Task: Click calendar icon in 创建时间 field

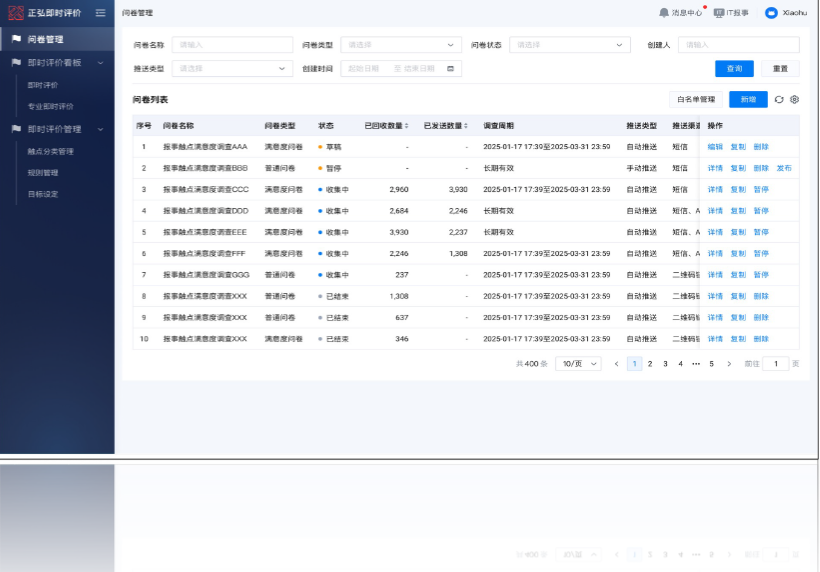Action: coord(450,69)
